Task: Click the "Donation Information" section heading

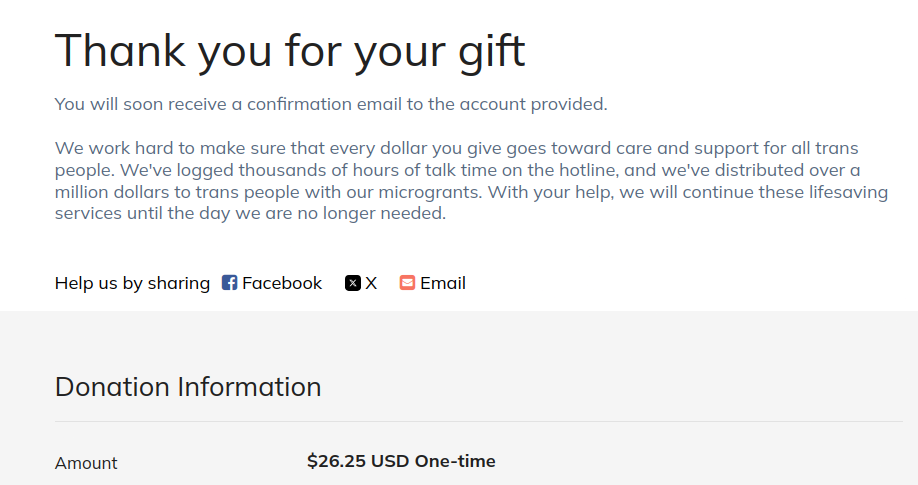Action: pos(188,387)
